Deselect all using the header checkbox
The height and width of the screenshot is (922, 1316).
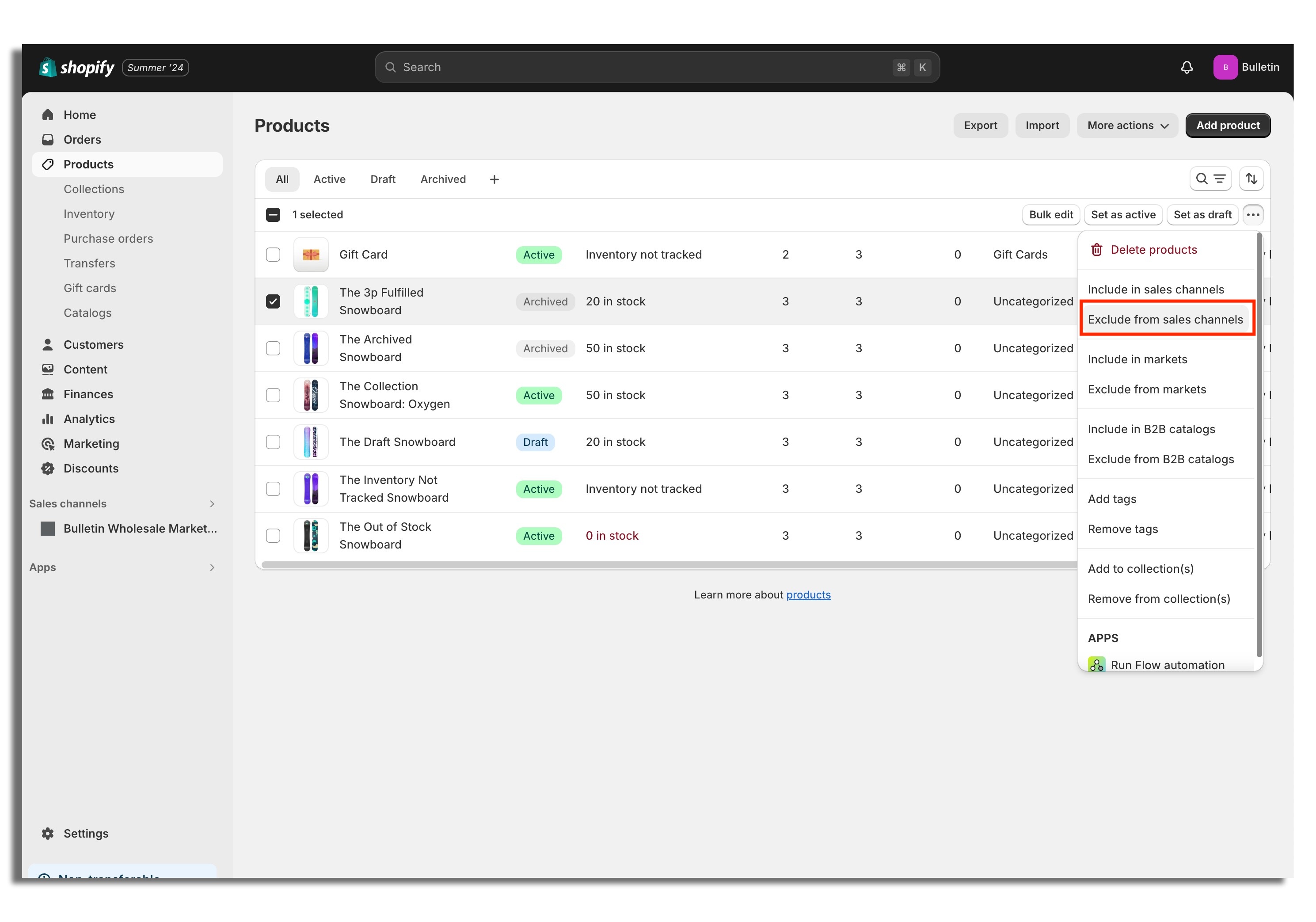(x=273, y=214)
